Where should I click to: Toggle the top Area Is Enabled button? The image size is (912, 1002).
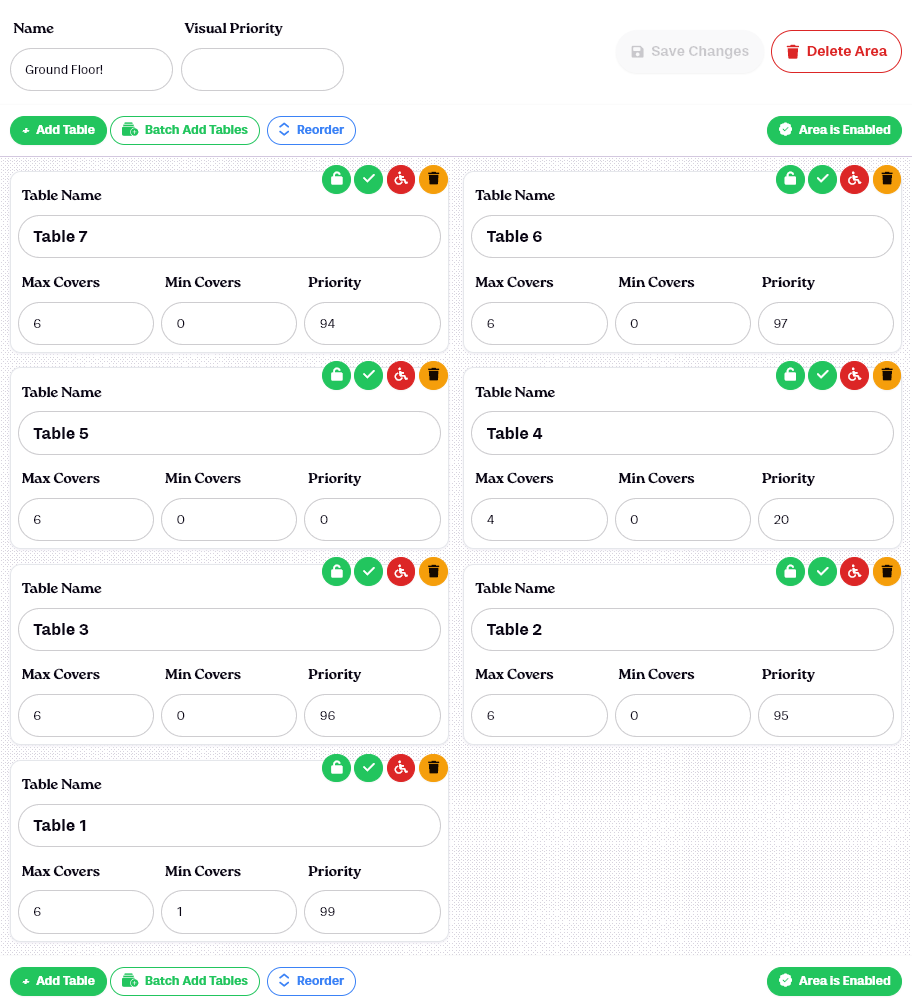coord(834,130)
